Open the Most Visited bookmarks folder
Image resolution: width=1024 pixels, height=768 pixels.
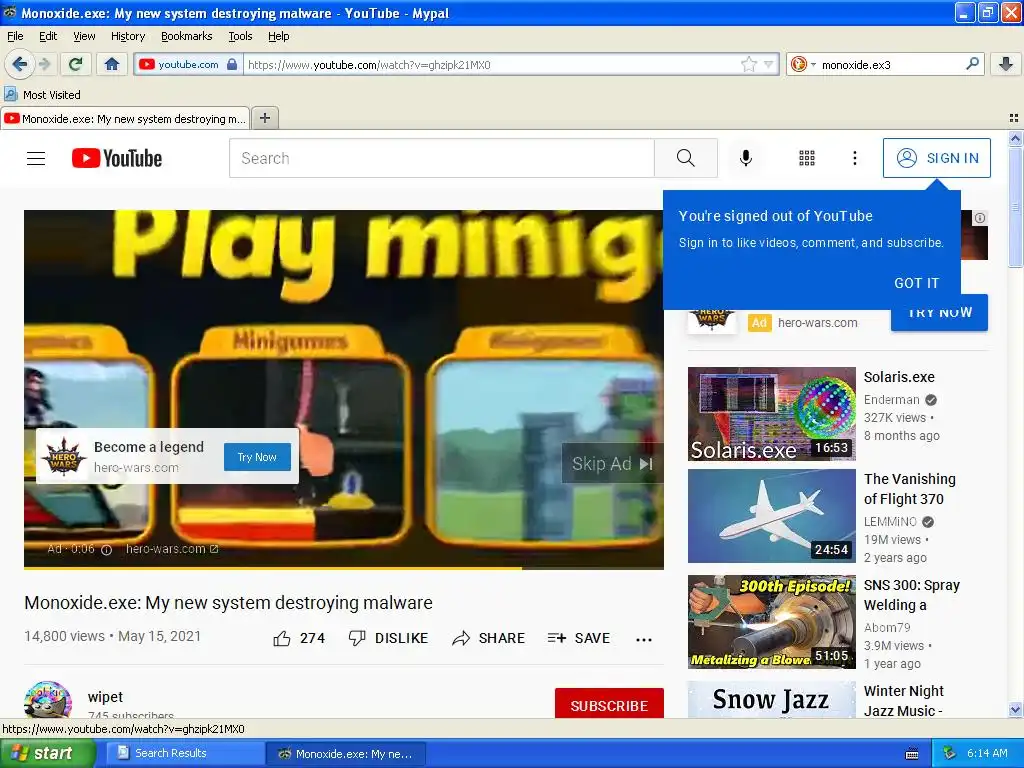42,95
